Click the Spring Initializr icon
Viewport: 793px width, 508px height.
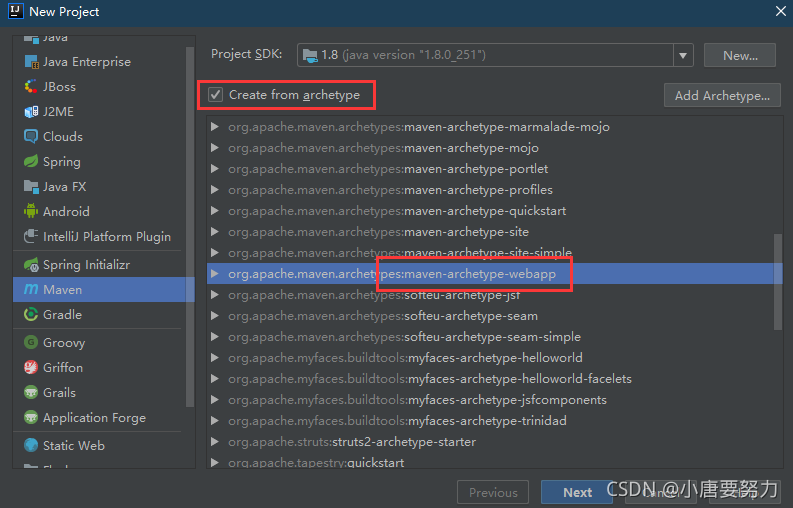[31, 265]
